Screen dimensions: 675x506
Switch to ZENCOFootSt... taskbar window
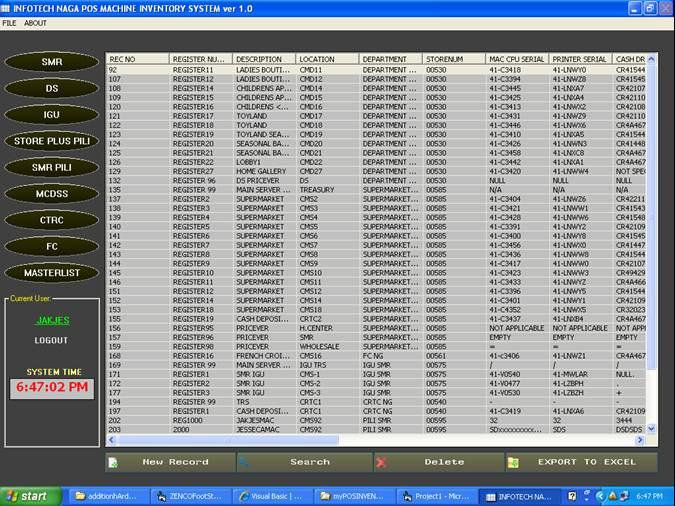coord(190,497)
